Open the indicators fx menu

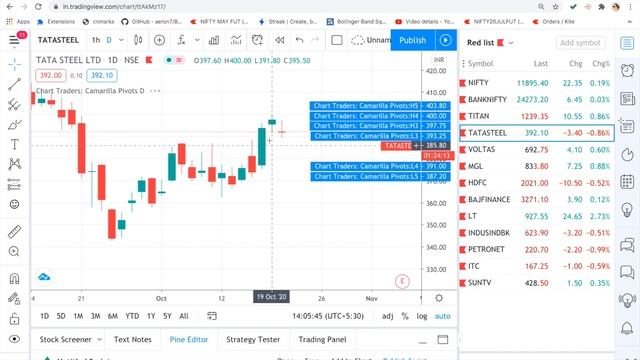pyautogui.click(x=181, y=40)
